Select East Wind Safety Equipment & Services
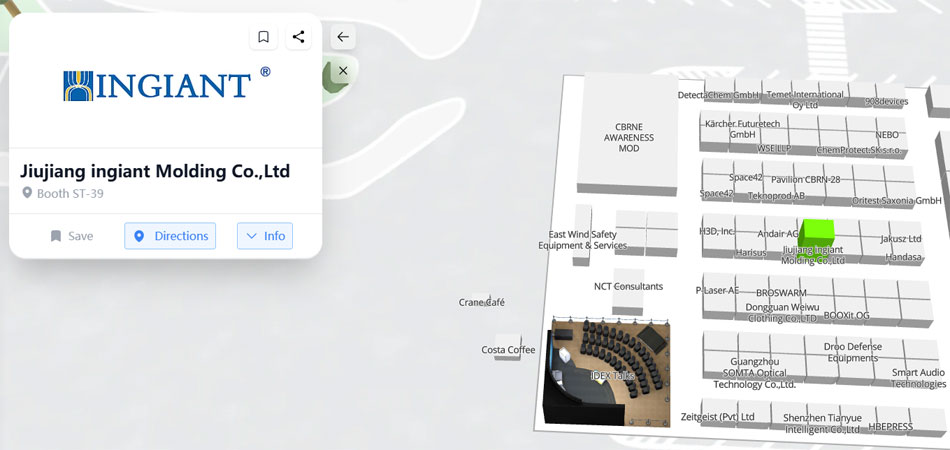Viewport: 950px width, 450px height. pos(583,240)
